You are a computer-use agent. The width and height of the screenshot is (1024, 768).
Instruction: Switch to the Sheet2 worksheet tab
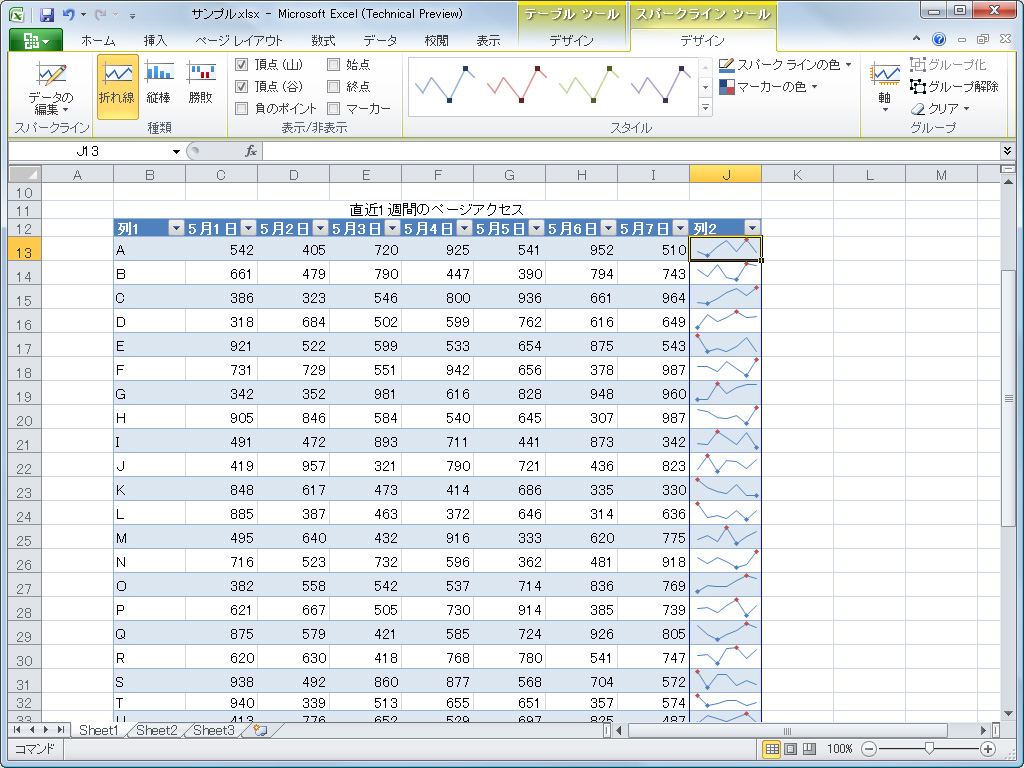156,731
